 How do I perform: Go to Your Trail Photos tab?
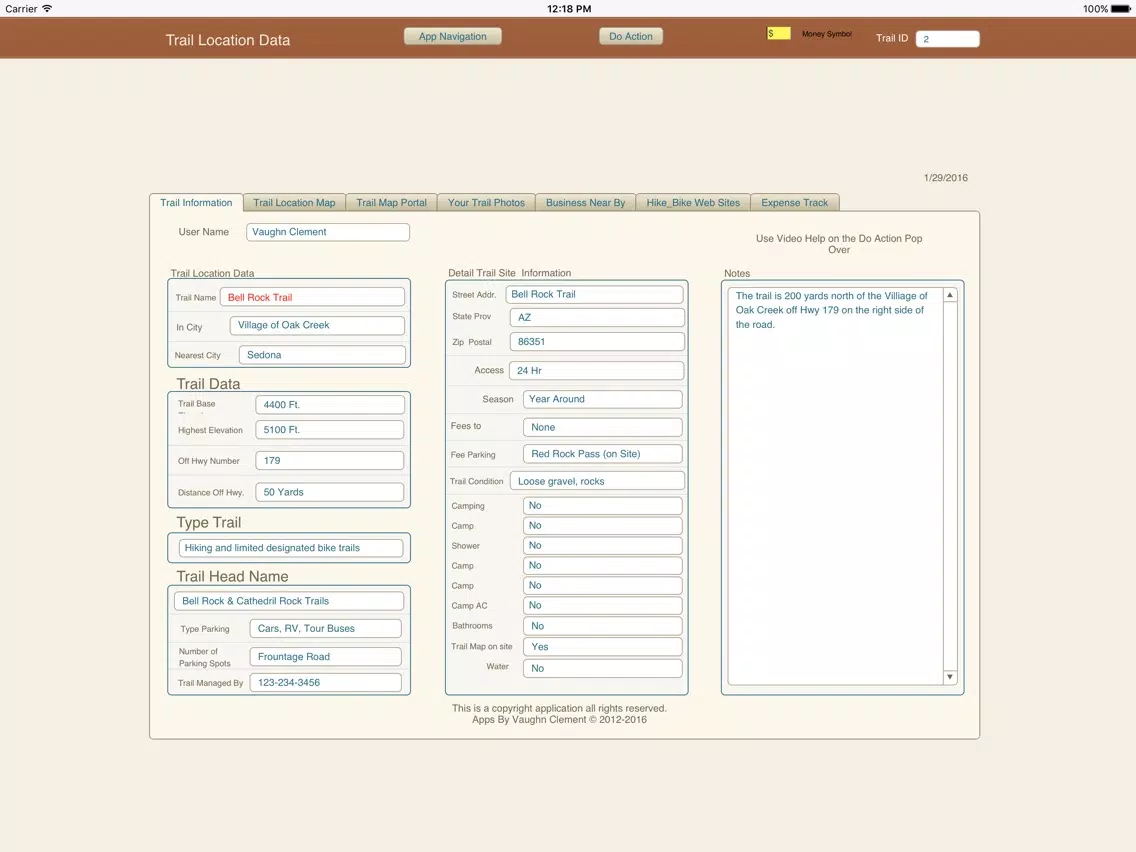486,203
